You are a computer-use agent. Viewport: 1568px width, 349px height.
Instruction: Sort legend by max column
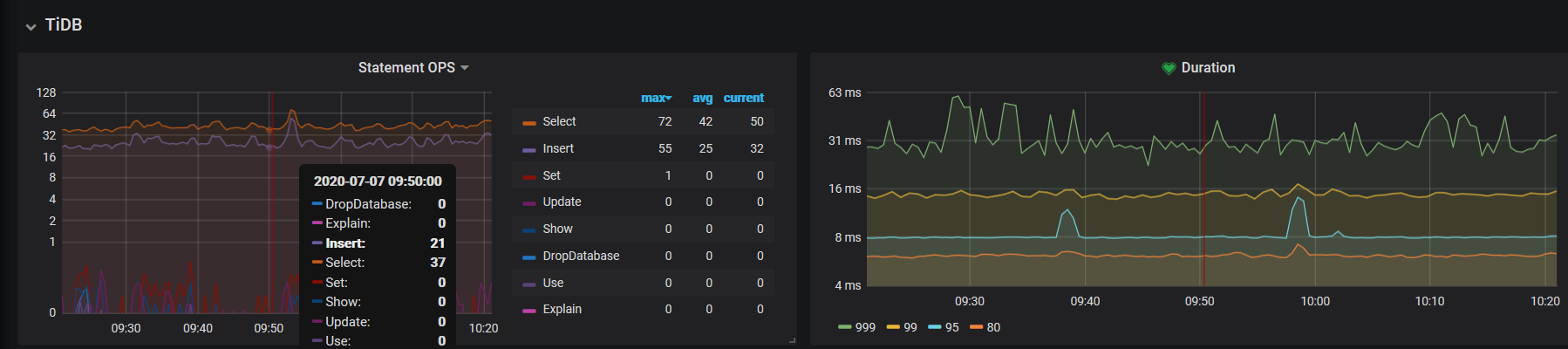coord(655,99)
